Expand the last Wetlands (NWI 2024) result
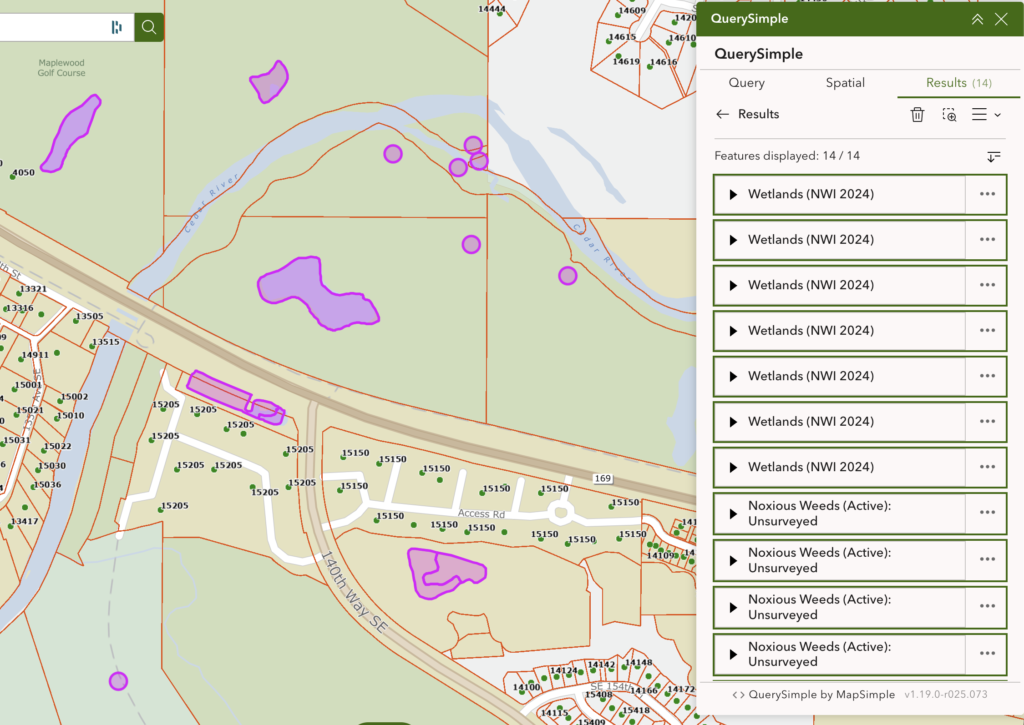 pos(733,467)
